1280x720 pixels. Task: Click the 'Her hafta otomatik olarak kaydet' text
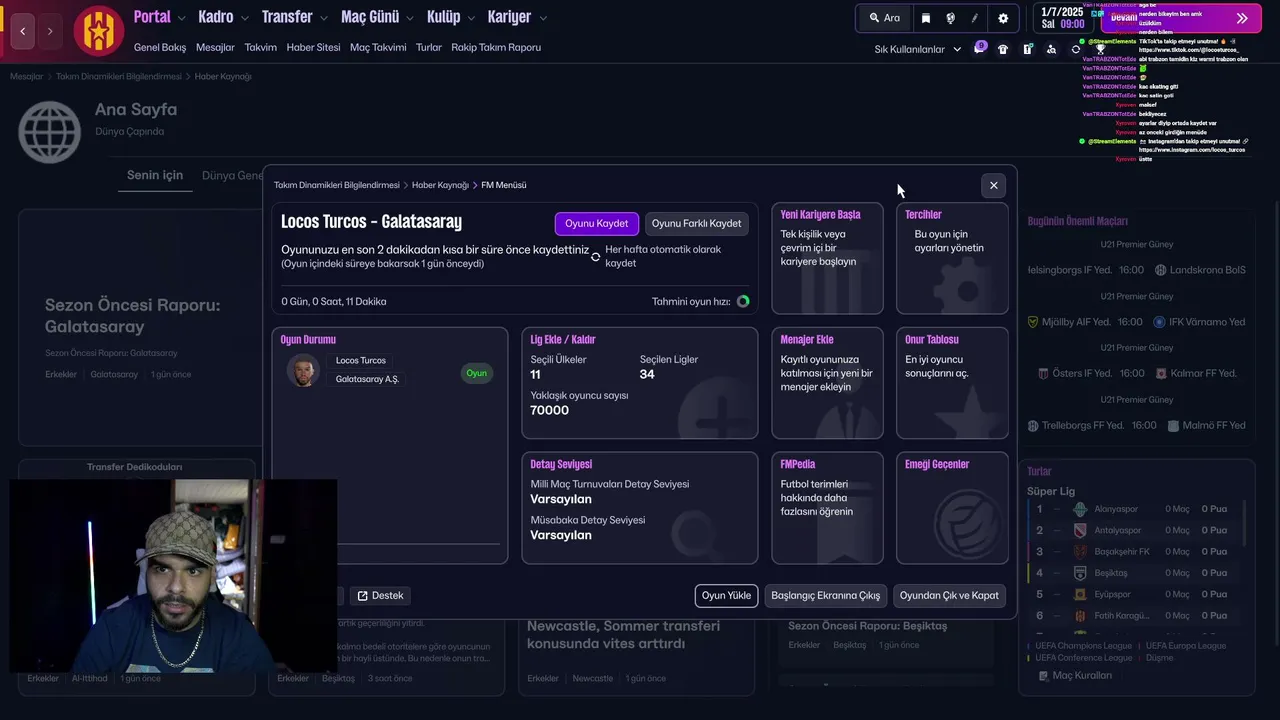663,256
